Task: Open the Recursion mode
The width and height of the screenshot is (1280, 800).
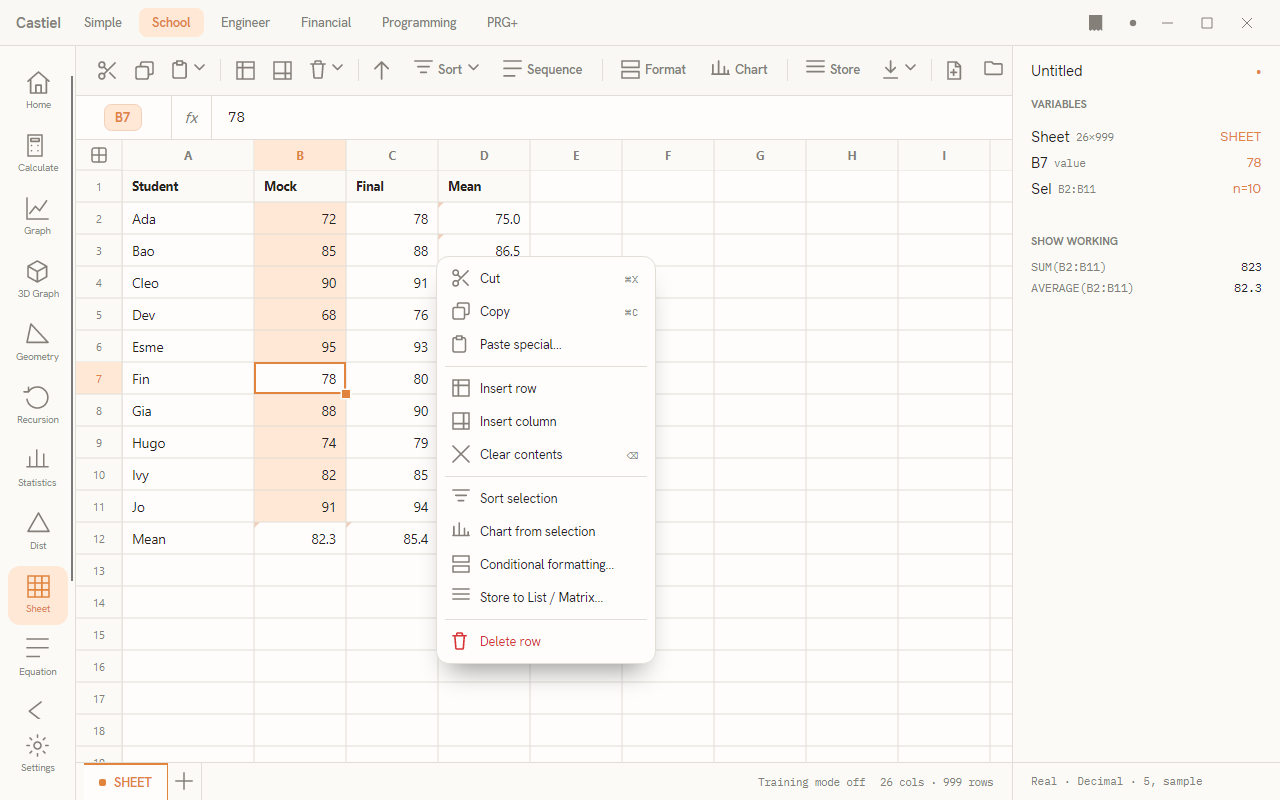Action: click(38, 405)
